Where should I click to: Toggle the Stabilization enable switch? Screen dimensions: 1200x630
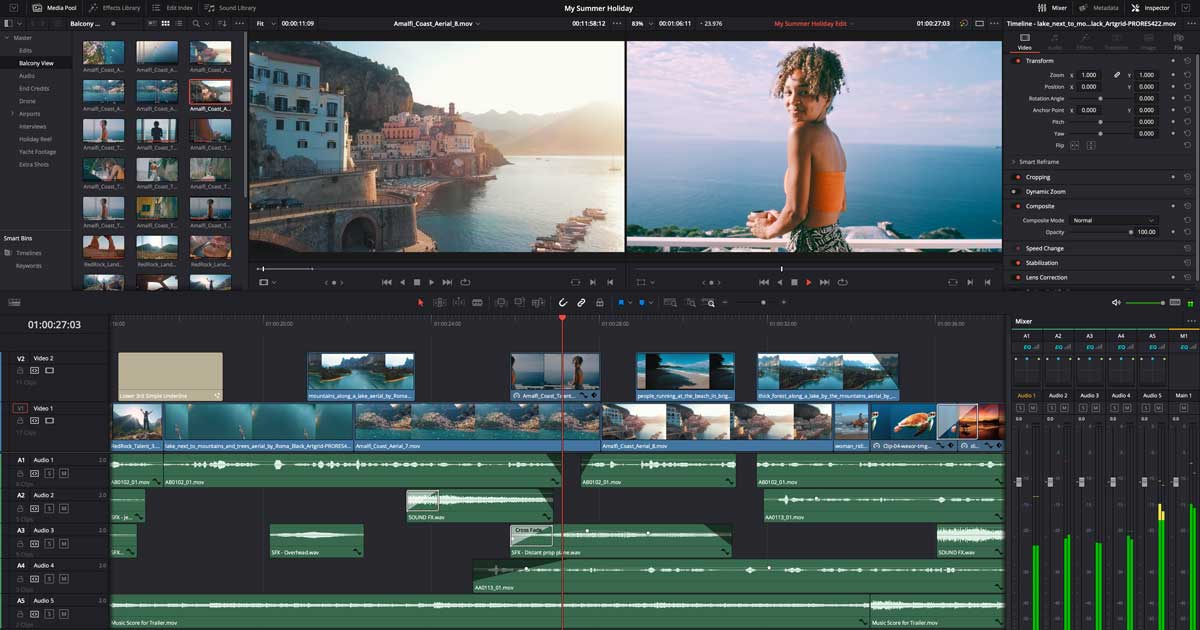point(1018,263)
